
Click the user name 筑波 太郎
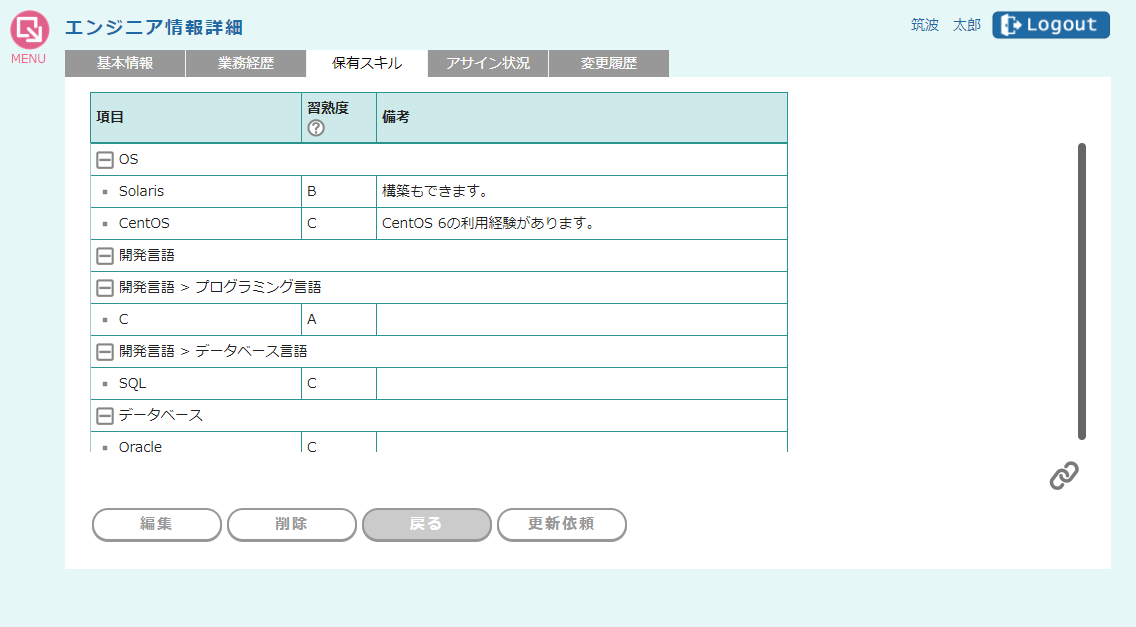(945, 25)
